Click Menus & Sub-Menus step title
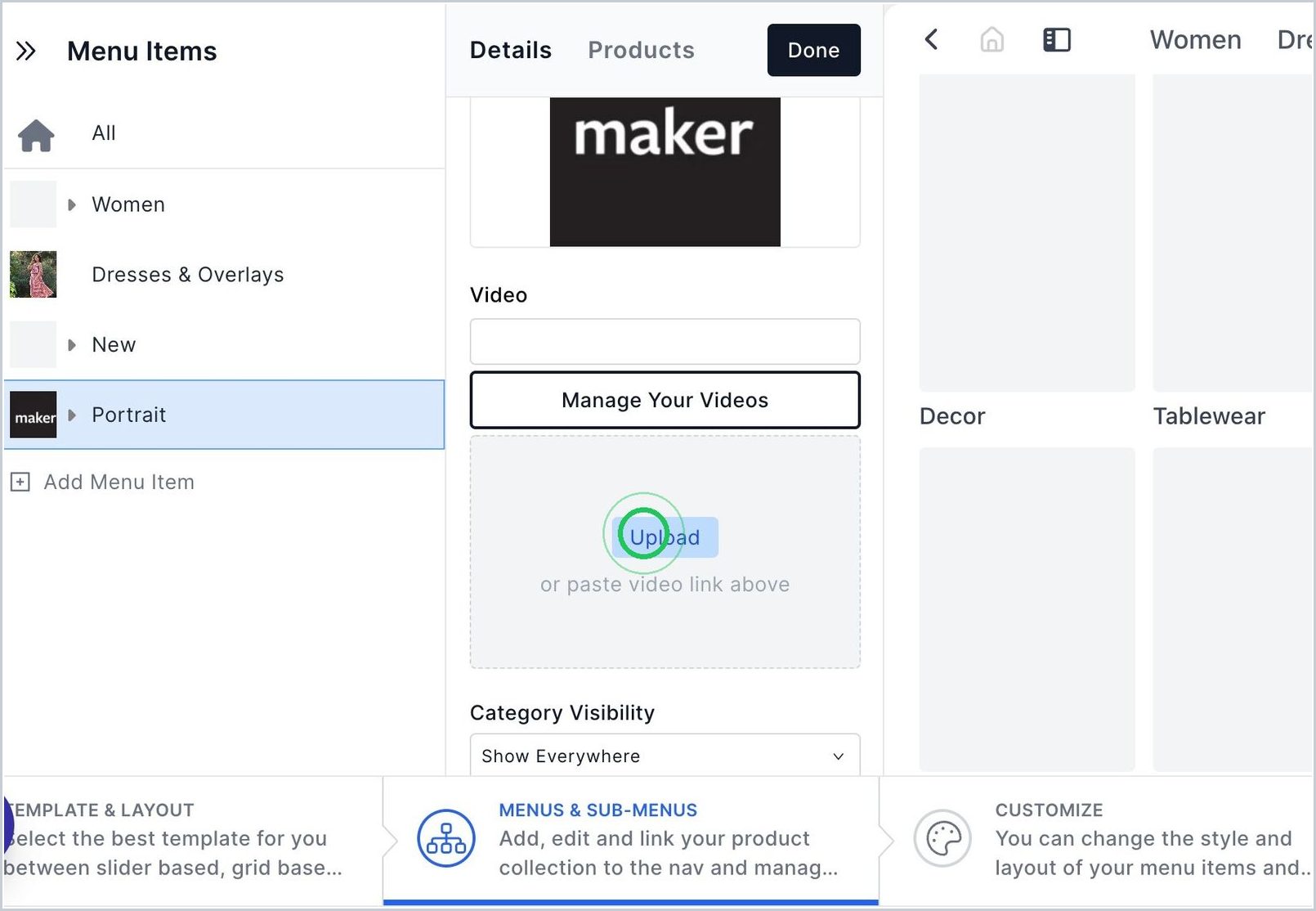 click(598, 810)
